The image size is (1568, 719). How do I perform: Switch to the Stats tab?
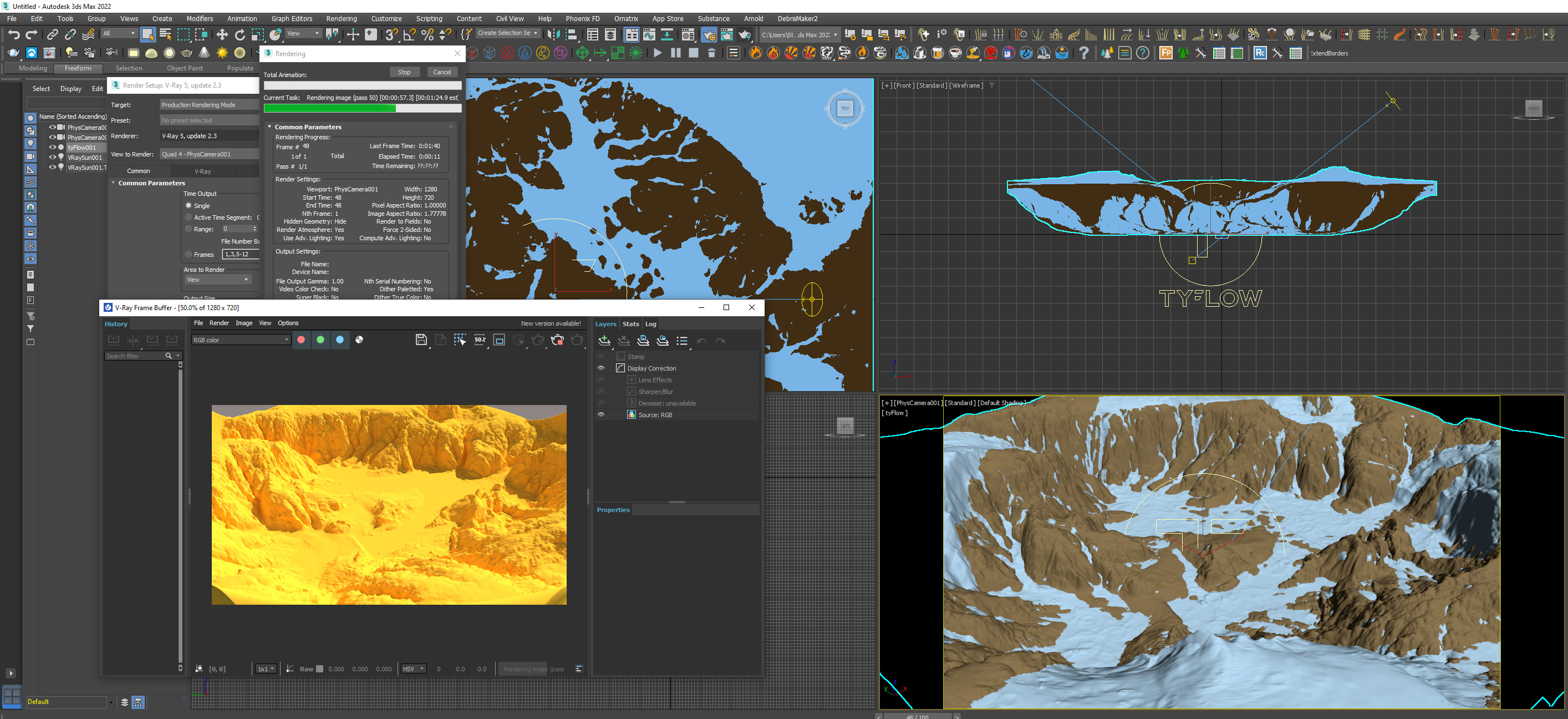[630, 324]
